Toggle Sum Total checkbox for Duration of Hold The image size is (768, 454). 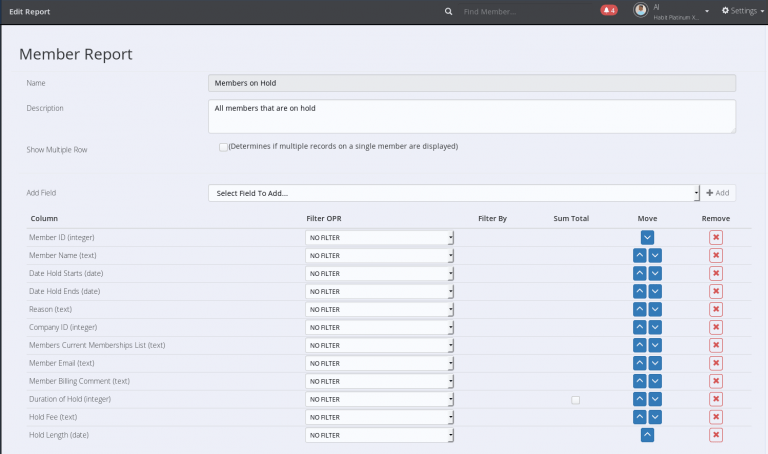[x=576, y=400]
